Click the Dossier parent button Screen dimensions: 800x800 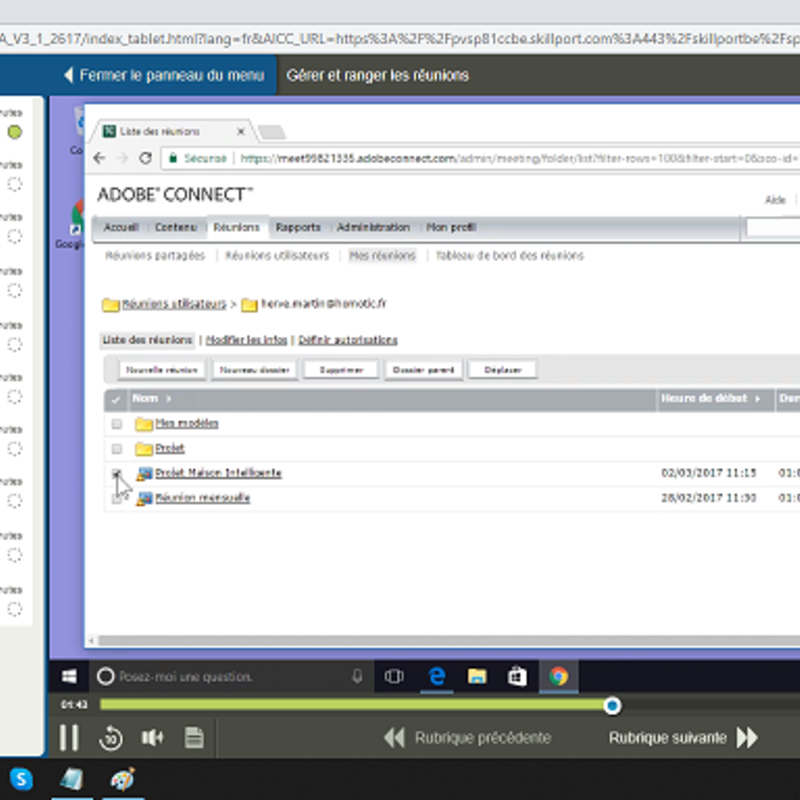pyautogui.click(x=423, y=370)
